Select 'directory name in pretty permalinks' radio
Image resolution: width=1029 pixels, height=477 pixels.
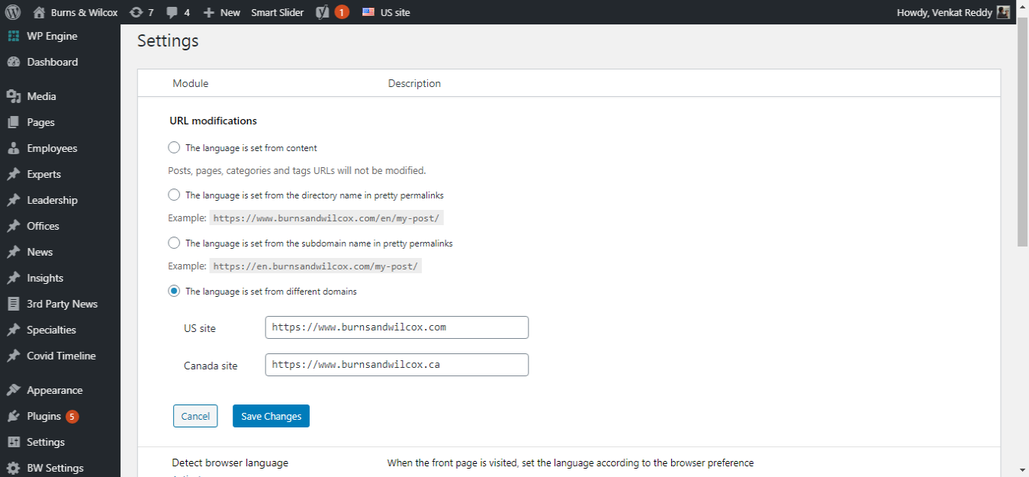(x=174, y=195)
